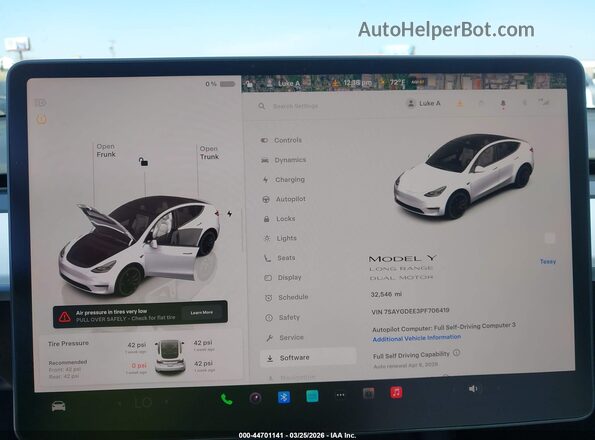Tap Learn More on the tire pressure warning
This screenshot has height=440, width=595.
[x=201, y=313]
